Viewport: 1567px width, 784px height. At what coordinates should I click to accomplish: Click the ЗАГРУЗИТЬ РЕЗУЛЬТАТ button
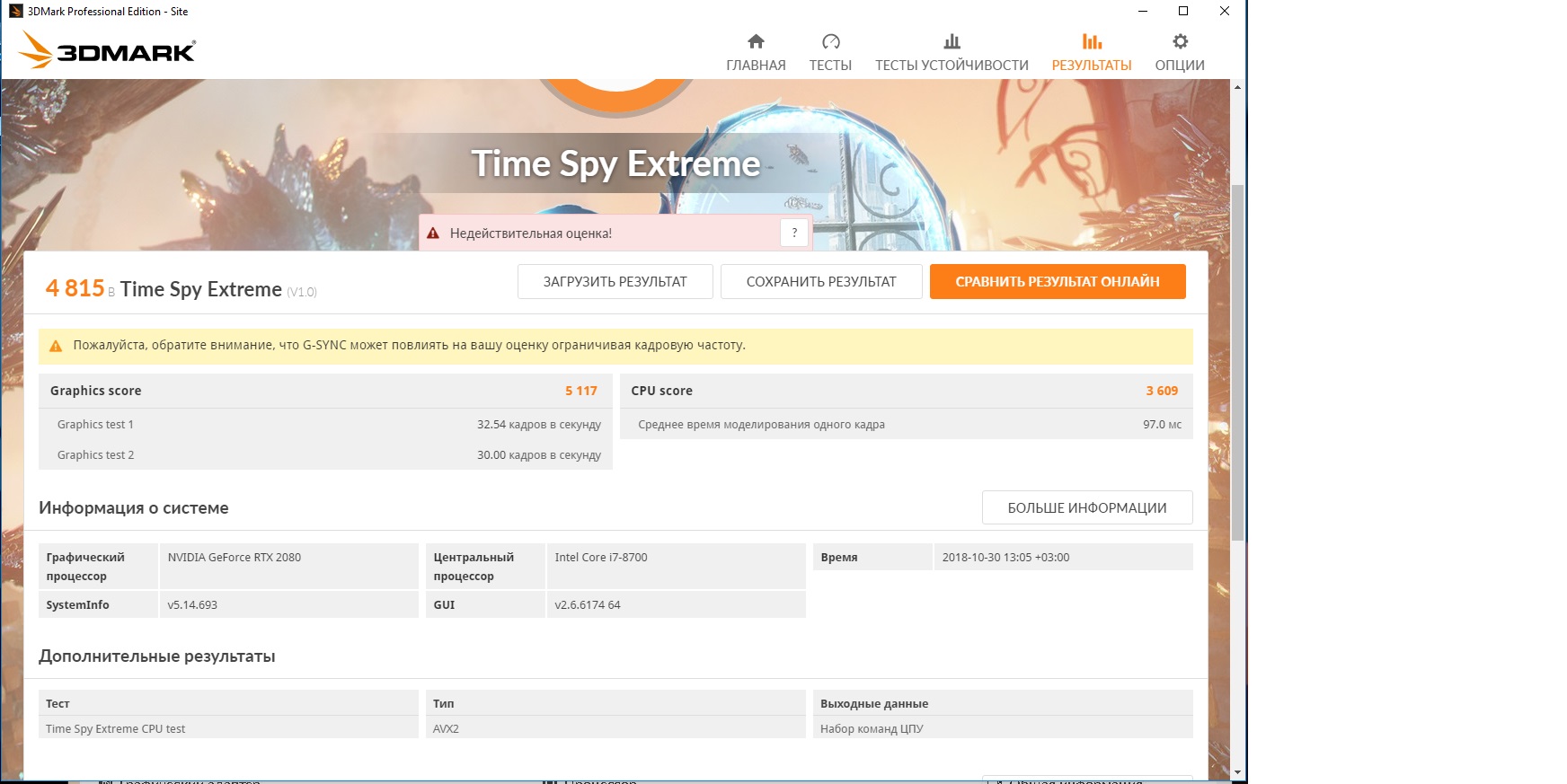[x=615, y=281]
